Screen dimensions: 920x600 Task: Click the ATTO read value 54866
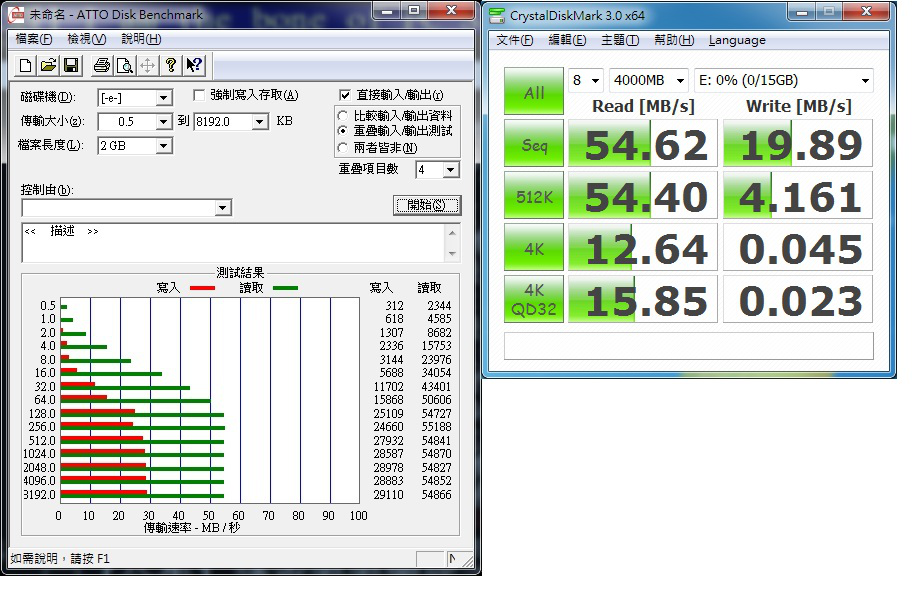(x=437, y=494)
